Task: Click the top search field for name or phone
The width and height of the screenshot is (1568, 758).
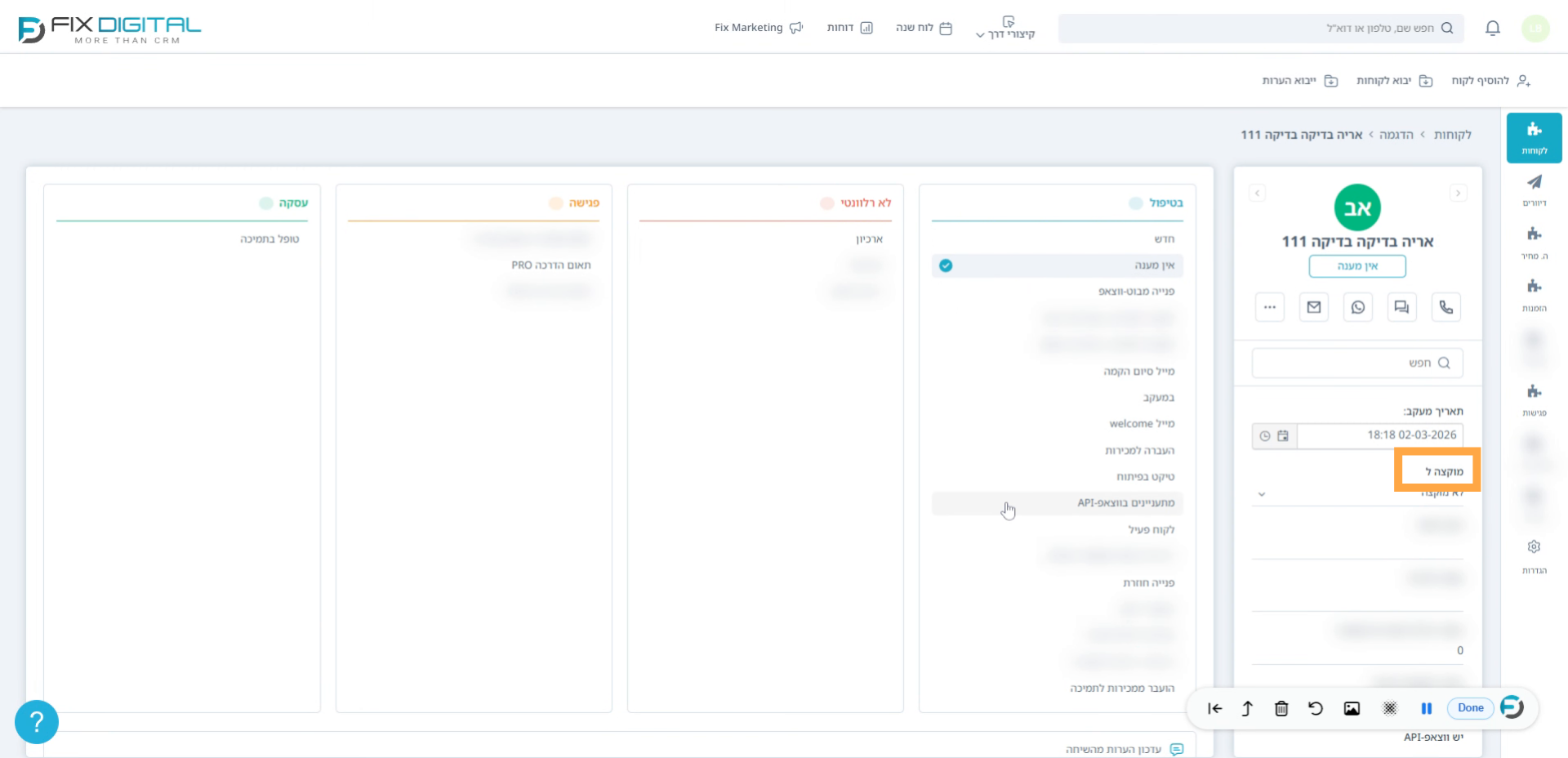Action: pyautogui.click(x=1258, y=29)
